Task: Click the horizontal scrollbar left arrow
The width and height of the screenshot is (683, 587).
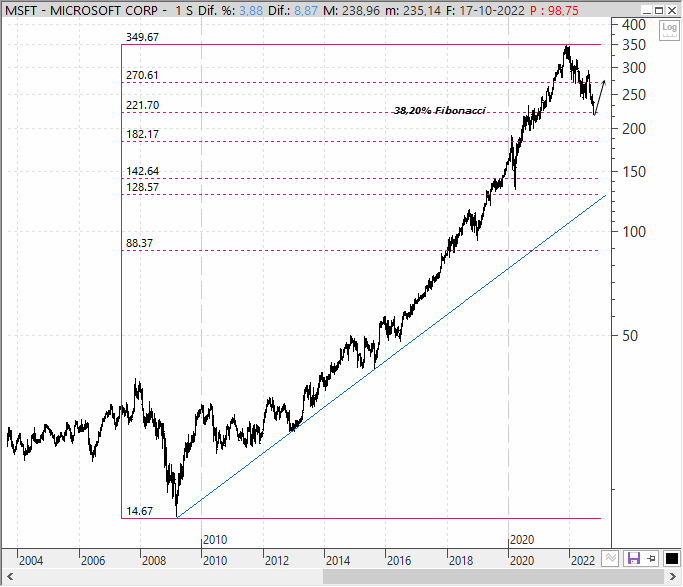Action: (x=9, y=577)
